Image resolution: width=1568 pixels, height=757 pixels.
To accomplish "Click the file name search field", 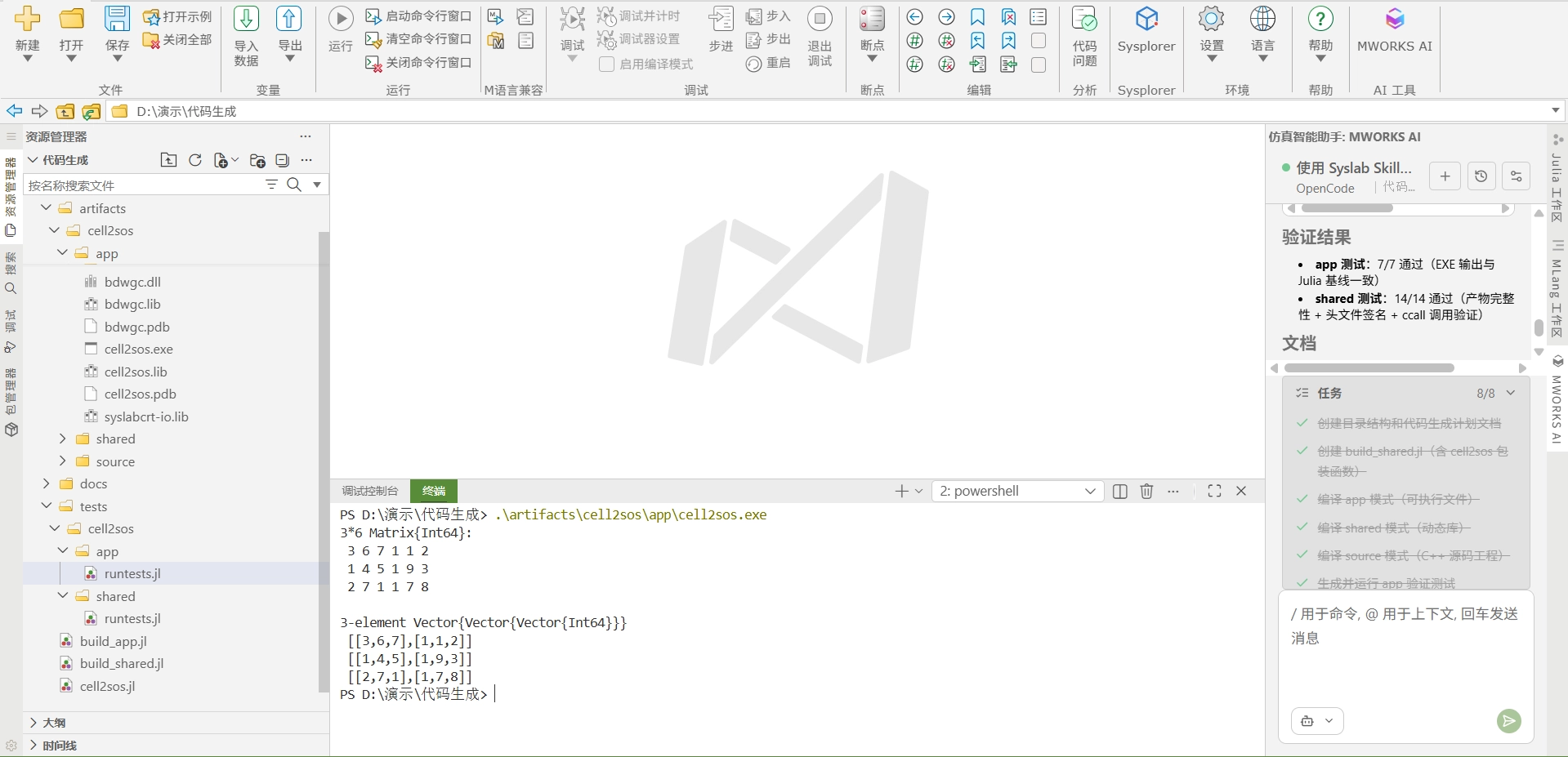I will (143, 185).
